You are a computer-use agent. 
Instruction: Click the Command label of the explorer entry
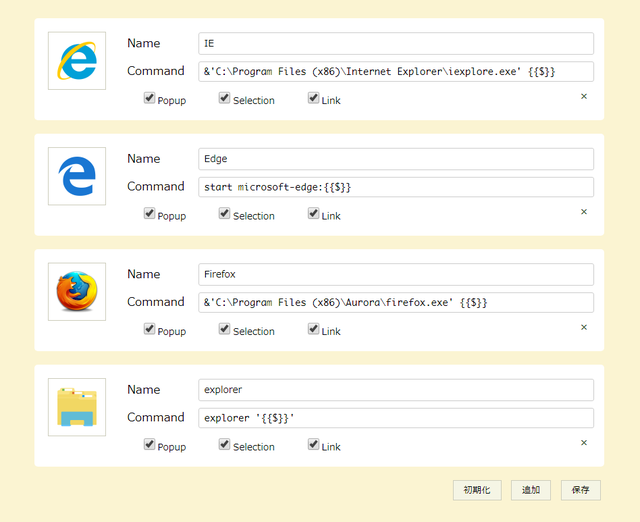click(156, 418)
